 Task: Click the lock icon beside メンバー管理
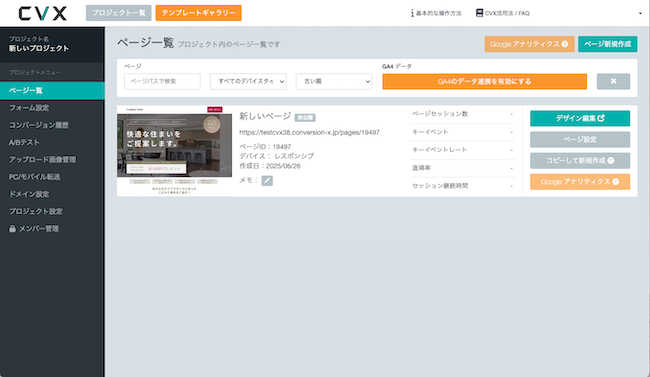pos(12,229)
